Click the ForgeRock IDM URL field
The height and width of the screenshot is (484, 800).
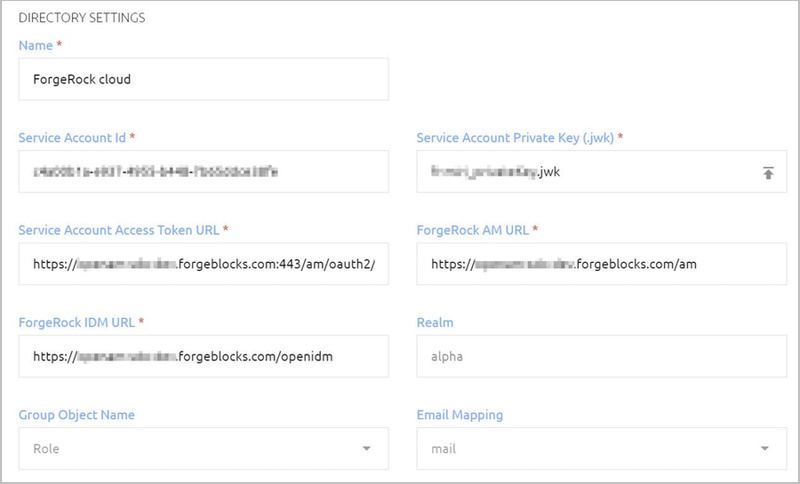[204, 356]
